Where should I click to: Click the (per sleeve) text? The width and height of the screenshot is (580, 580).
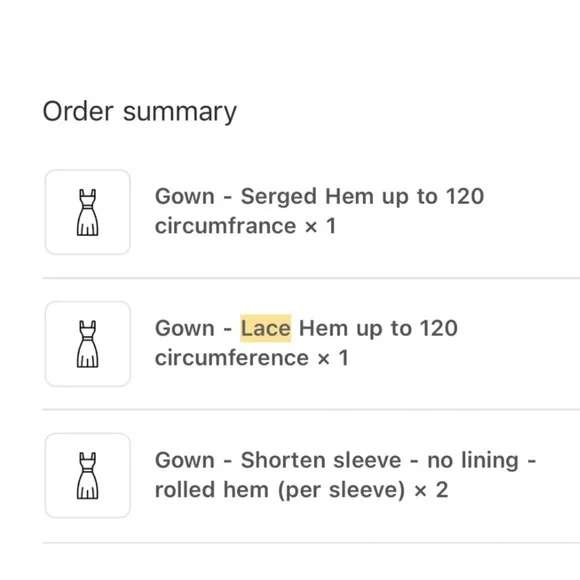[x=341, y=491]
